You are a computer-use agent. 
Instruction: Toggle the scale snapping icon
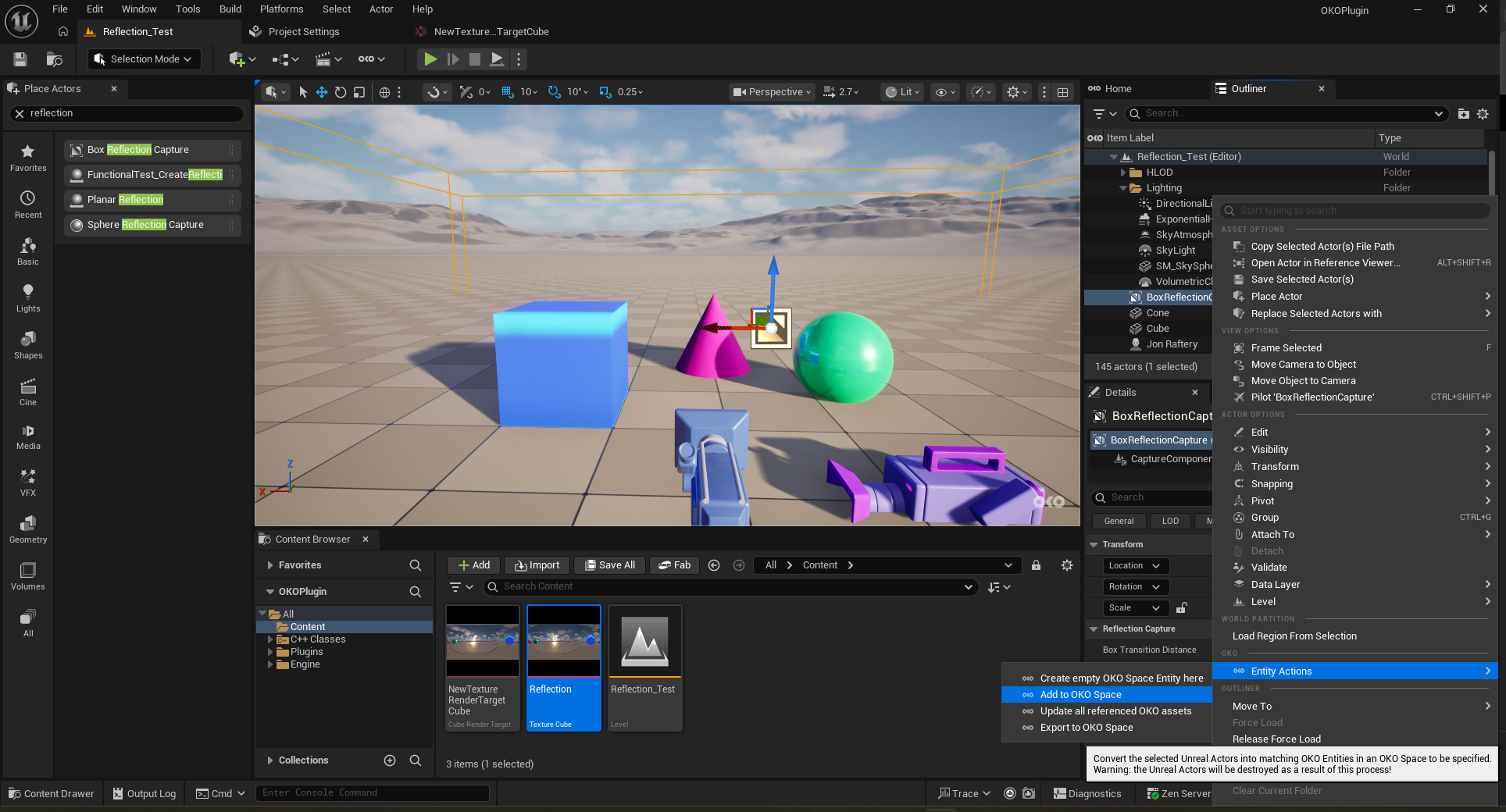click(605, 92)
